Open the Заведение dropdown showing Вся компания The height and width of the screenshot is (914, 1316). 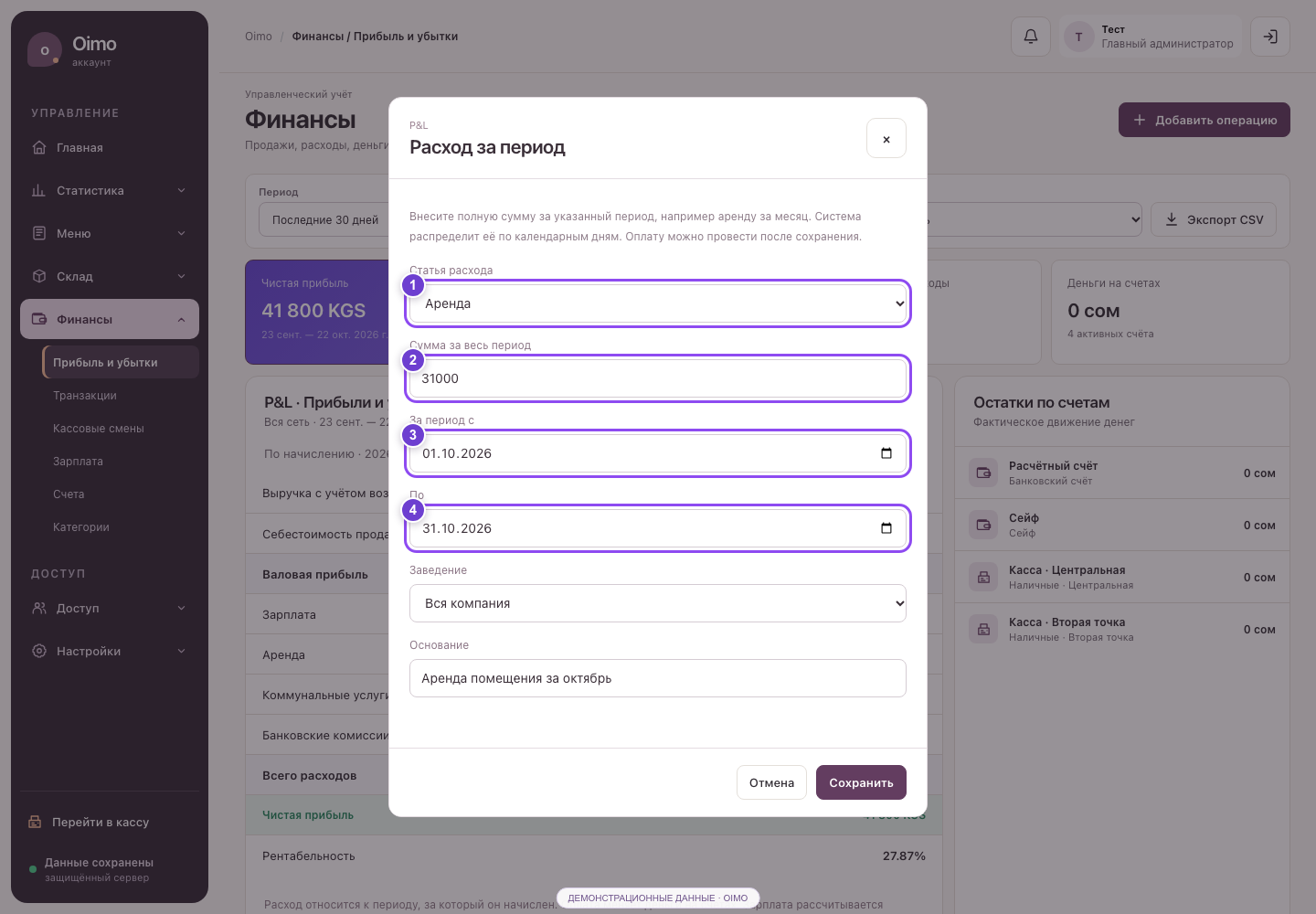point(658,603)
